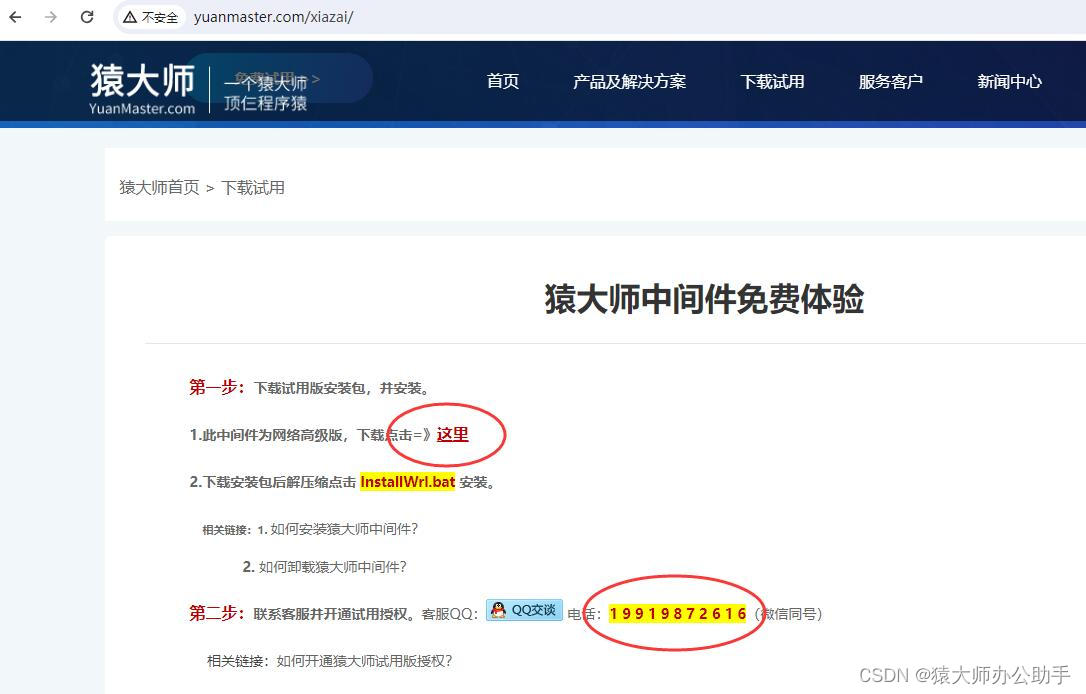Click the 猿大师首页 breadcrumb link

(159, 188)
